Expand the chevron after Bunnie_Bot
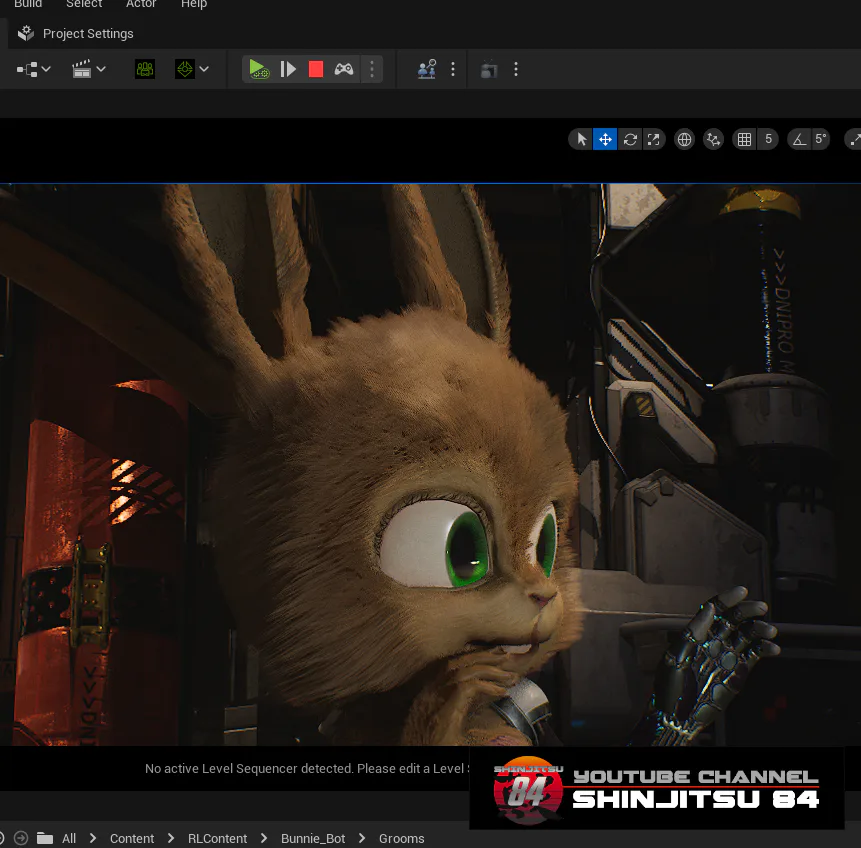The image size is (861, 848). click(x=362, y=838)
